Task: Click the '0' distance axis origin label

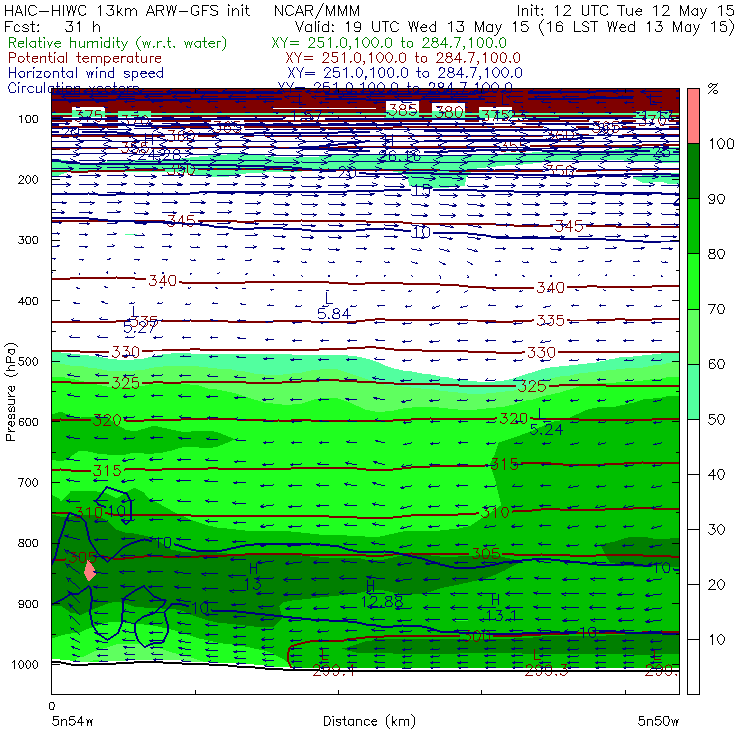Action: click(52, 706)
